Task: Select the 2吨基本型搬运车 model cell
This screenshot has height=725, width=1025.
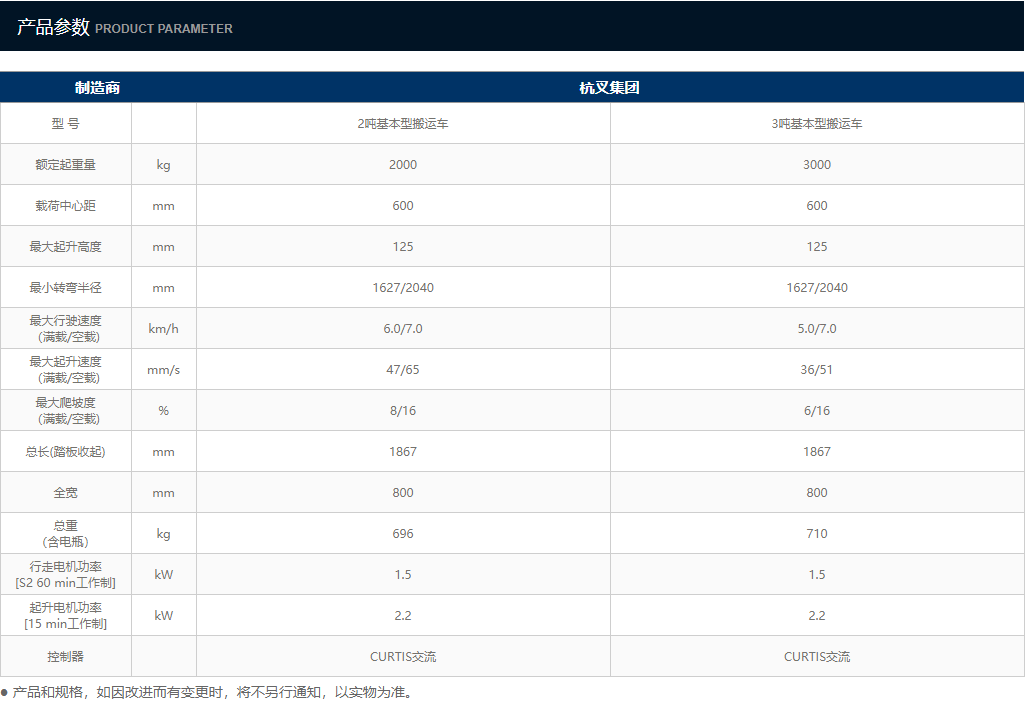Action: tap(403, 124)
